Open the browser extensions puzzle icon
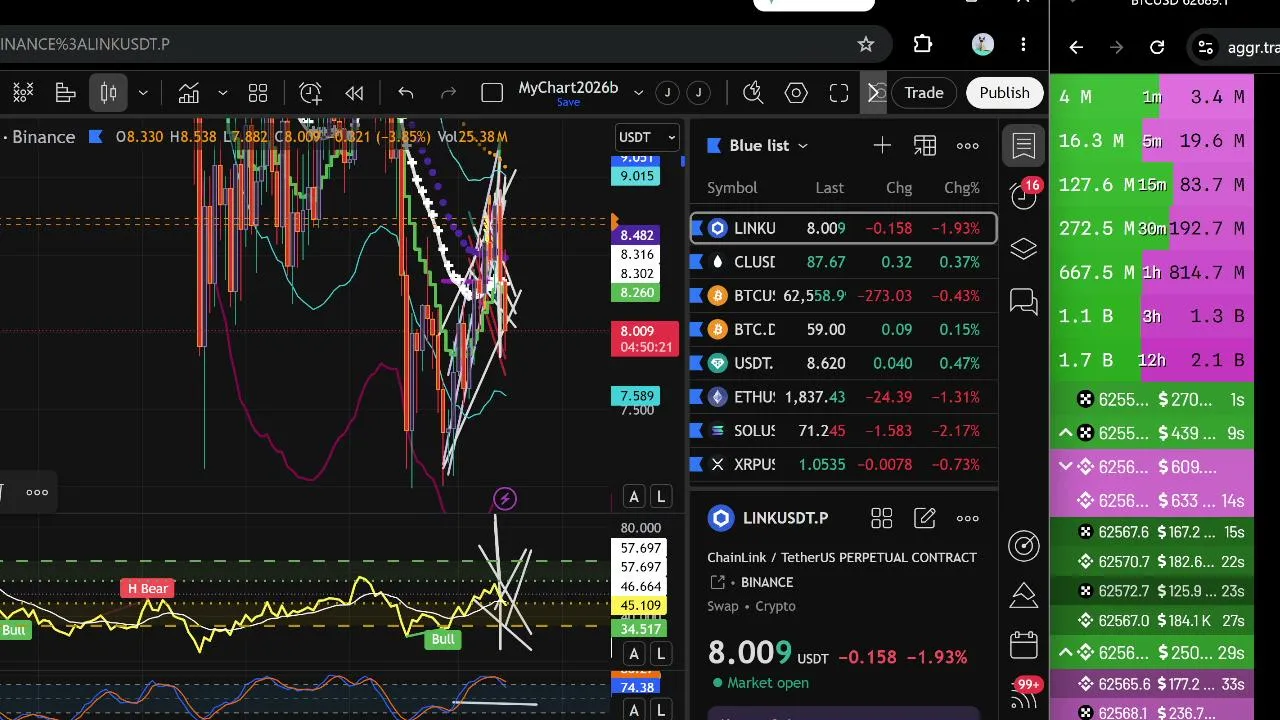Screen dimensions: 1280x720 click(923, 44)
